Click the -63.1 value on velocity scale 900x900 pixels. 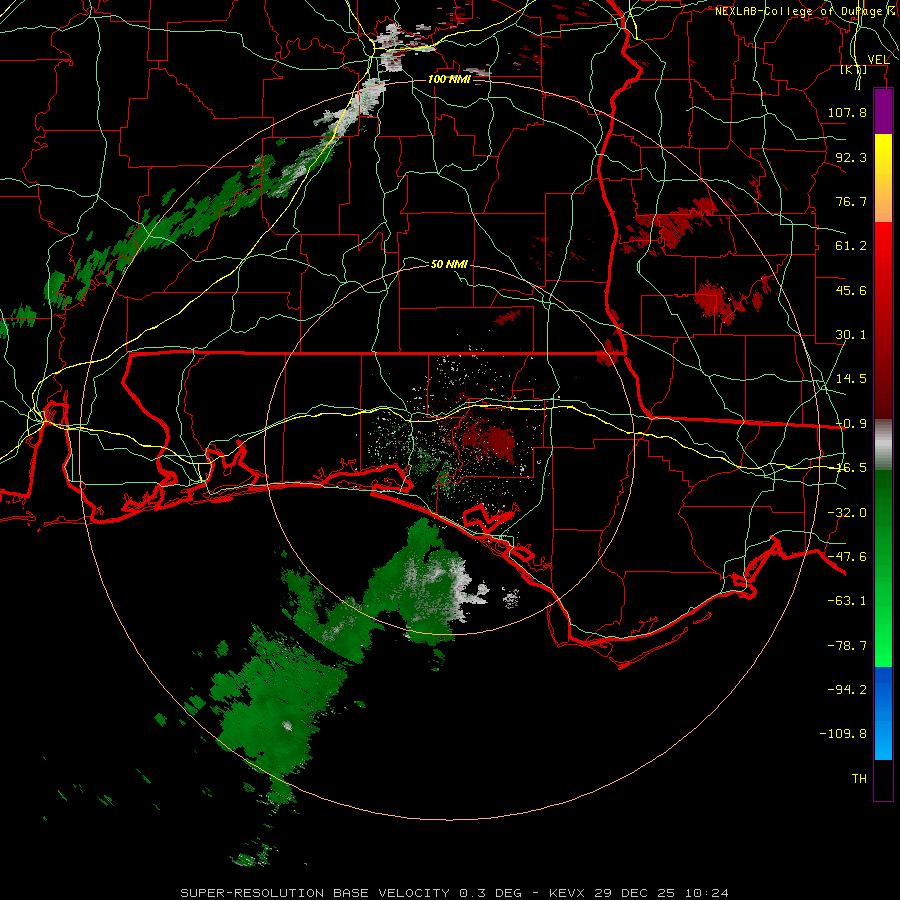click(x=847, y=601)
